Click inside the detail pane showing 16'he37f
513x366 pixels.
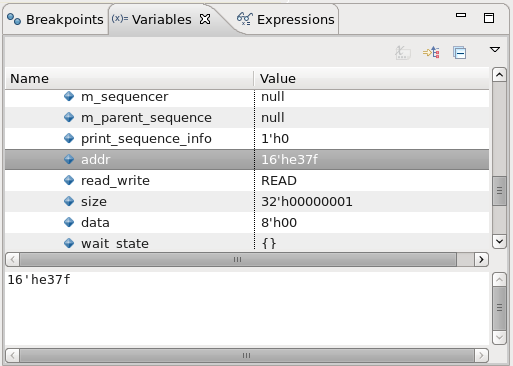247,308
